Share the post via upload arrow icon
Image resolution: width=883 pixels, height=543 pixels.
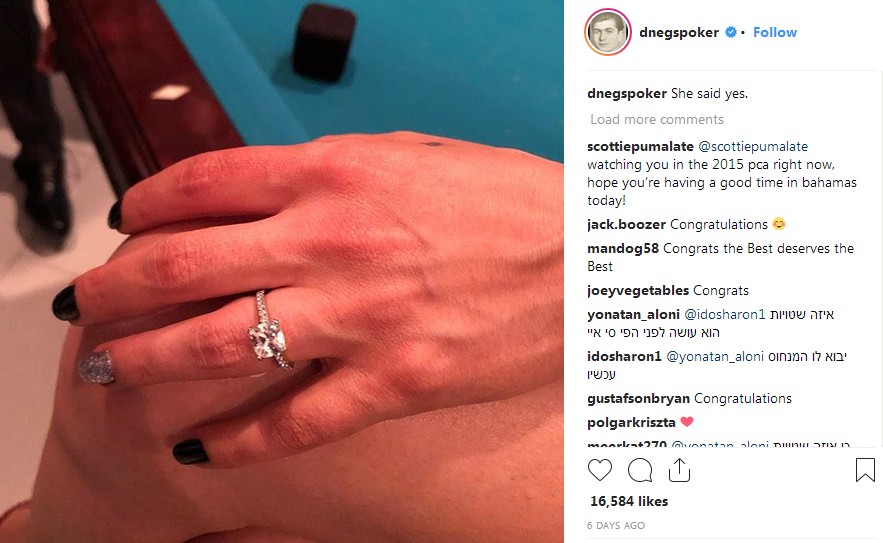click(680, 470)
